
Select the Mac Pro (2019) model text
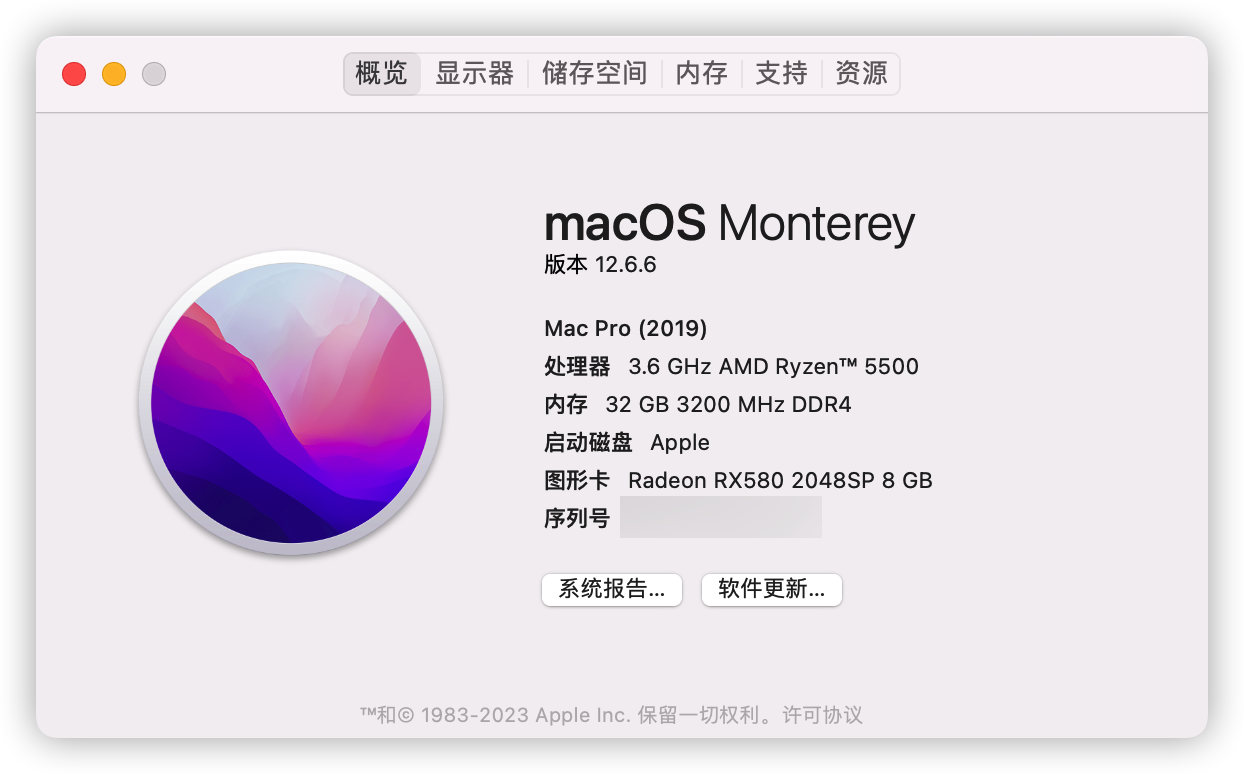click(626, 328)
